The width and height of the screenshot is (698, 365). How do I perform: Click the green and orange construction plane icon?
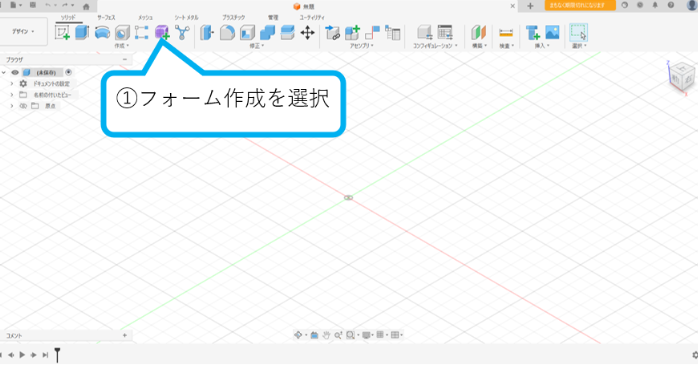(479, 32)
